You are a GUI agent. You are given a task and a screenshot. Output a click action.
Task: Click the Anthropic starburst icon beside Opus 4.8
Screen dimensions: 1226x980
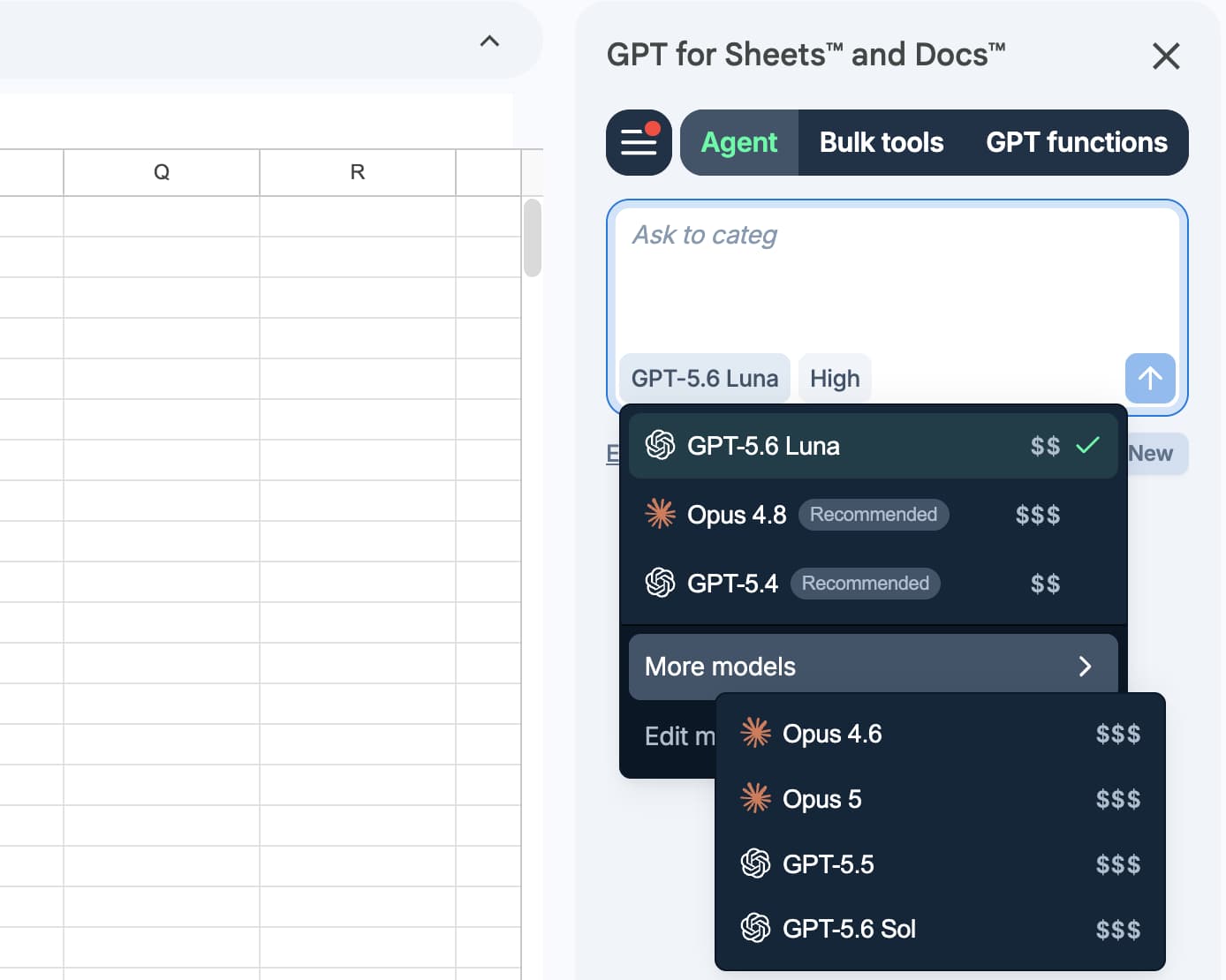(x=660, y=514)
